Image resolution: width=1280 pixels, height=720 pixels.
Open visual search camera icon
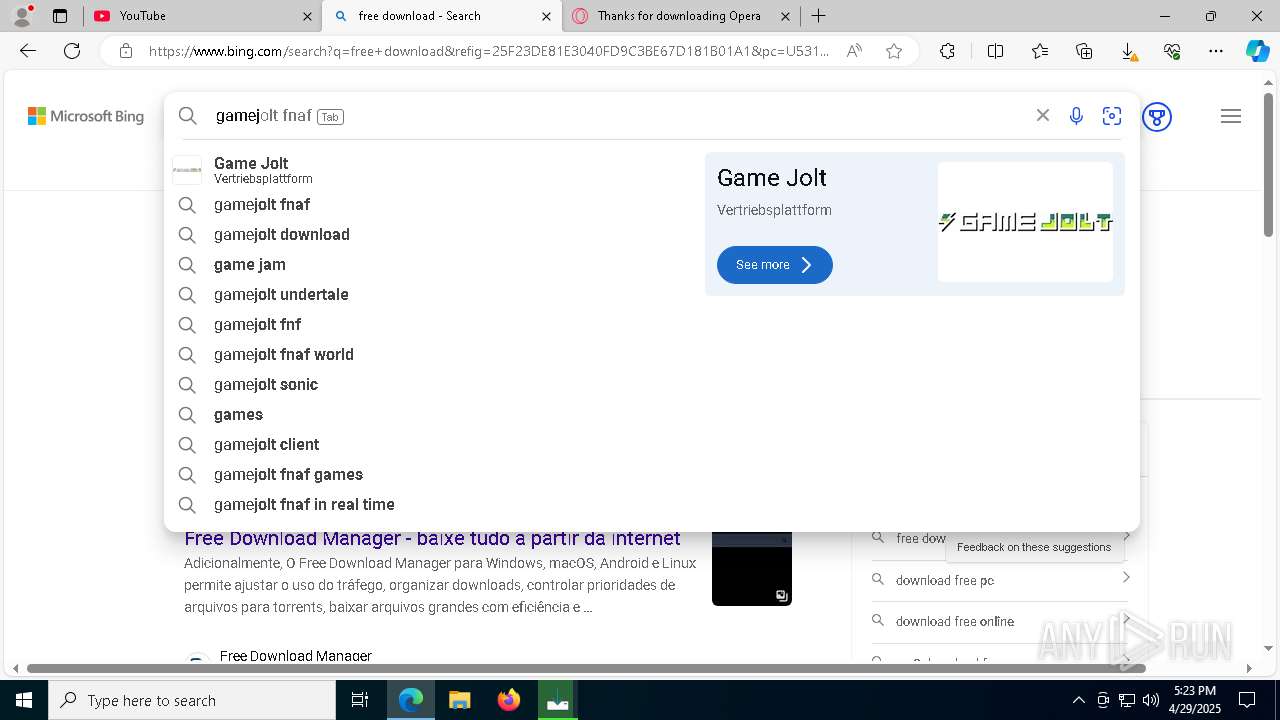point(1112,116)
